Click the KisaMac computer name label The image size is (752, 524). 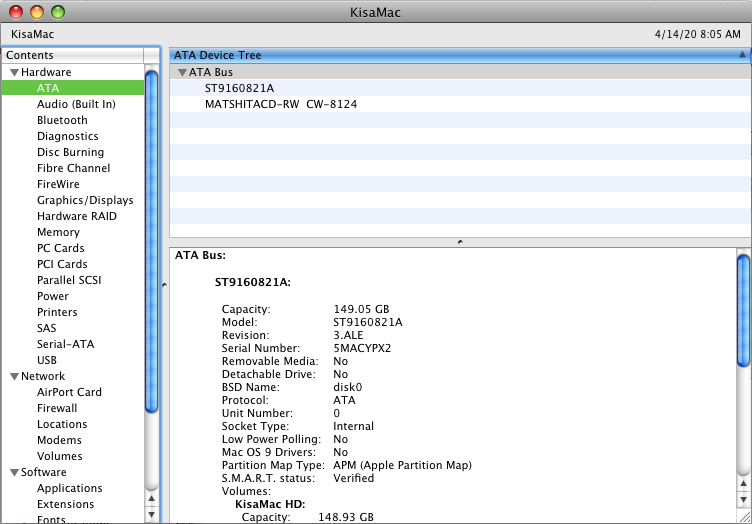click(33, 34)
